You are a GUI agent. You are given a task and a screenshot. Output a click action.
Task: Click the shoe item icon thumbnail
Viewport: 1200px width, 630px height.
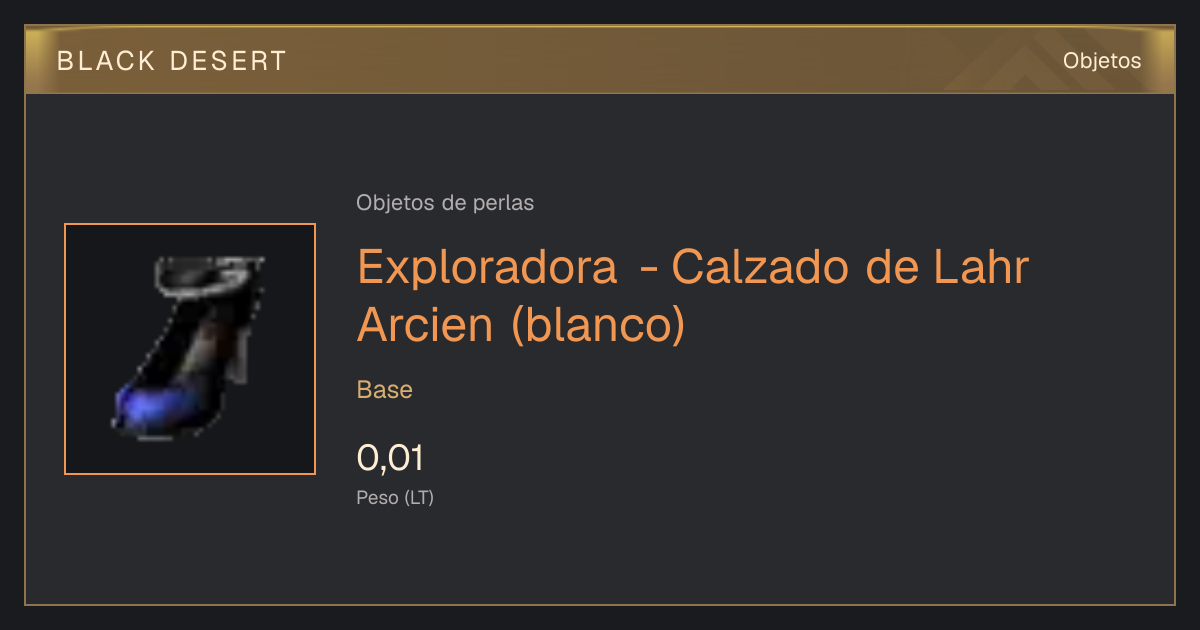point(190,349)
